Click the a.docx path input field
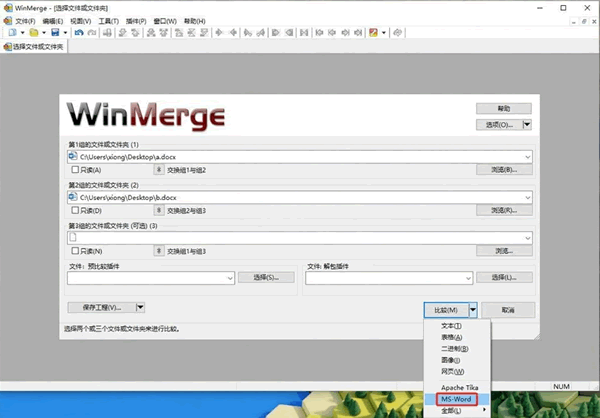 point(300,157)
